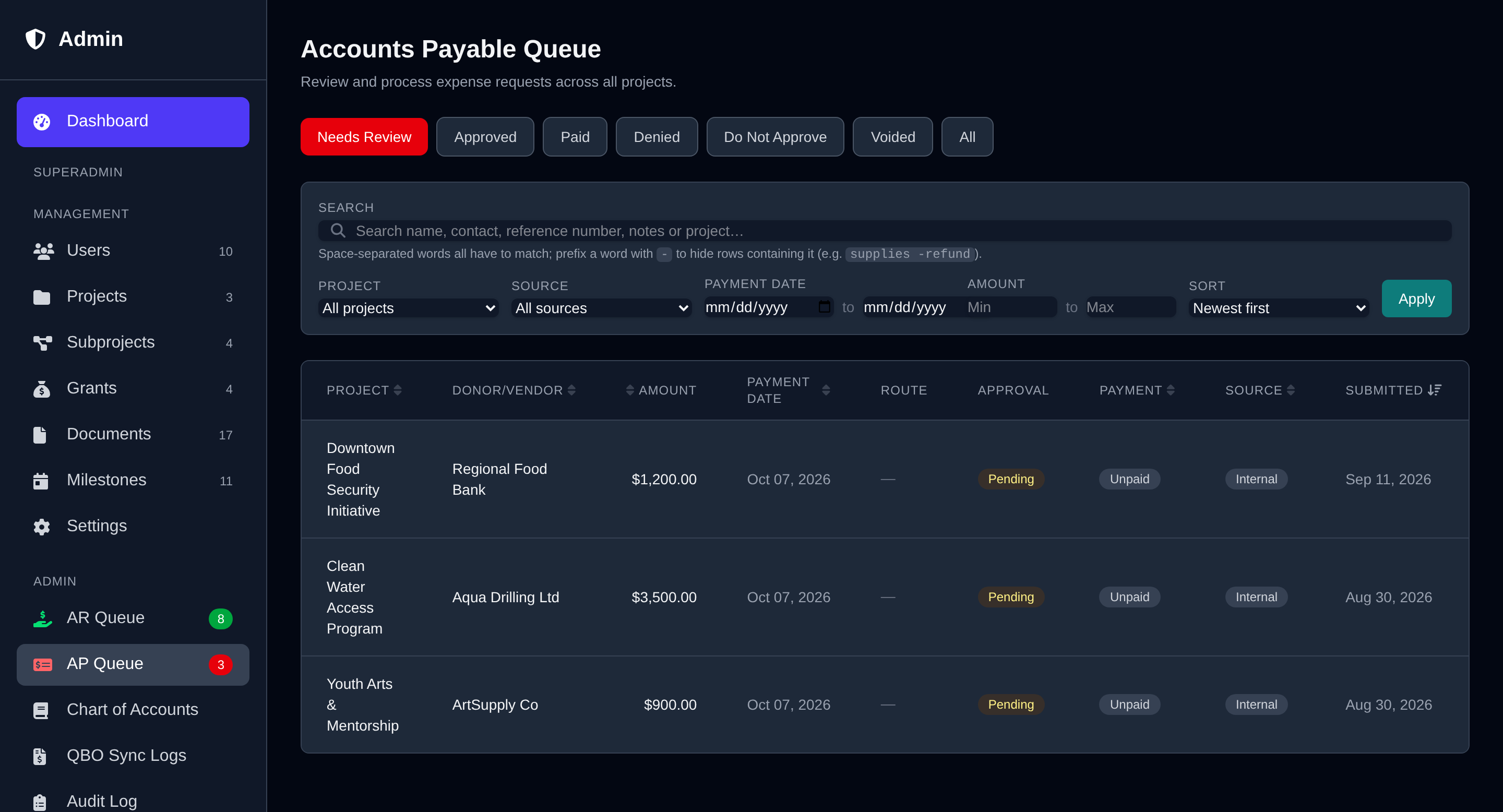The height and width of the screenshot is (812, 1503).
Task: Sort table by Source column
Action: (x=1260, y=390)
